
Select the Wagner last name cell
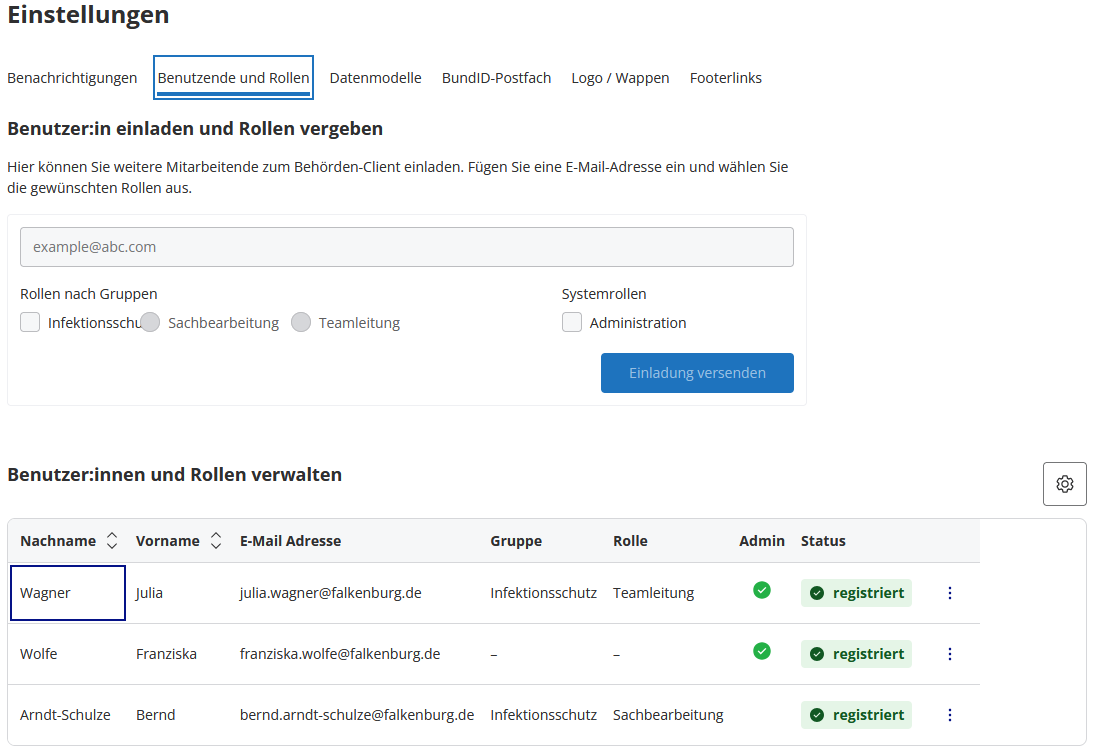point(67,593)
